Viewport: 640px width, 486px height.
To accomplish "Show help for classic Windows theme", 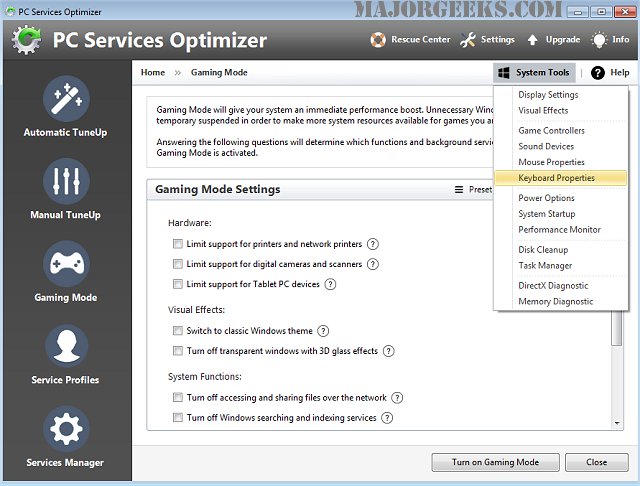I will point(323,331).
